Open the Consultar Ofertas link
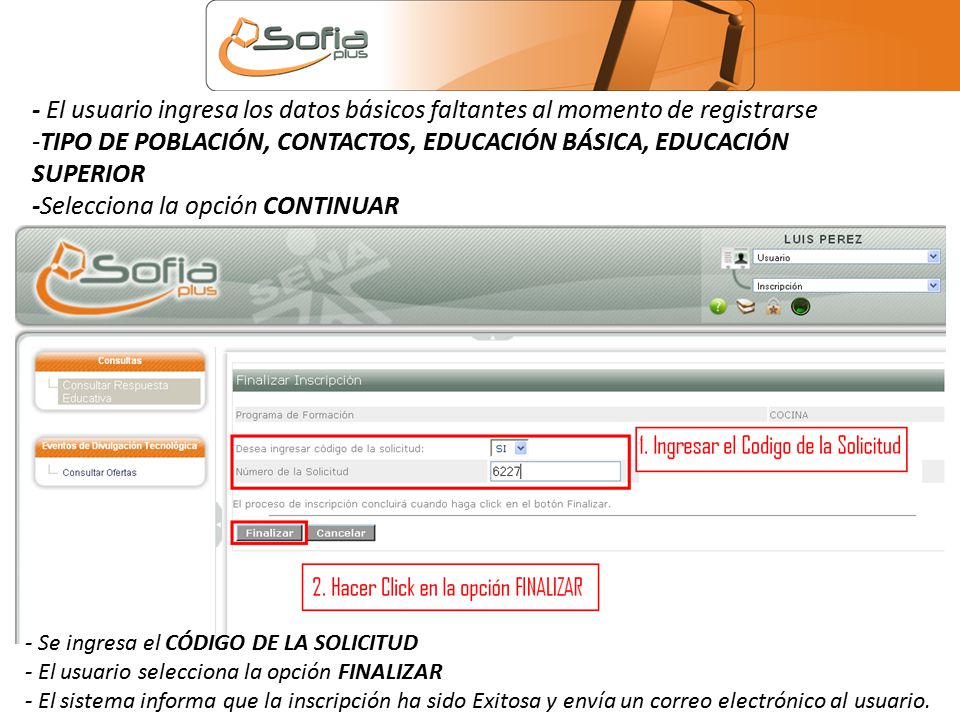 [x=99, y=472]
